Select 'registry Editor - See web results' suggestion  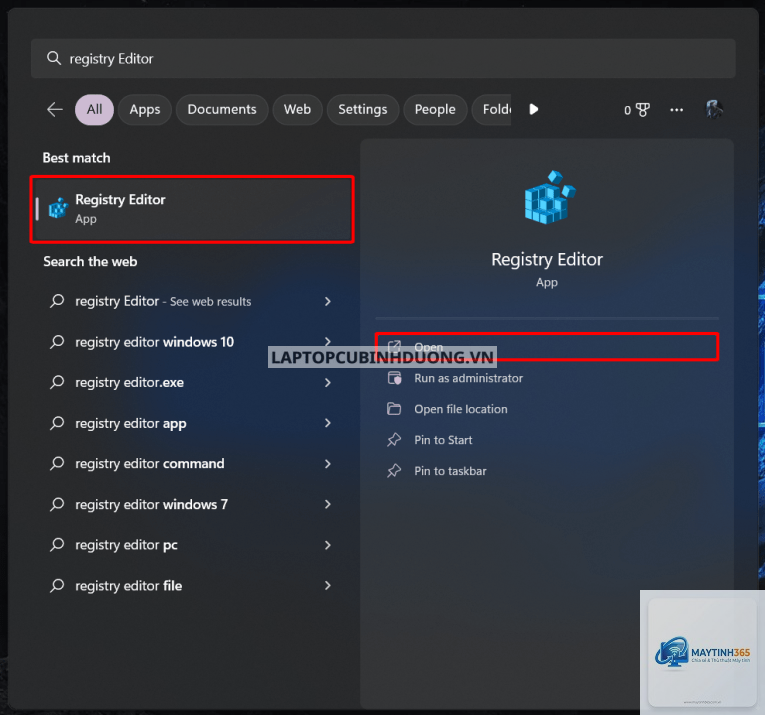pyautogui.click(x=192, y=301)
